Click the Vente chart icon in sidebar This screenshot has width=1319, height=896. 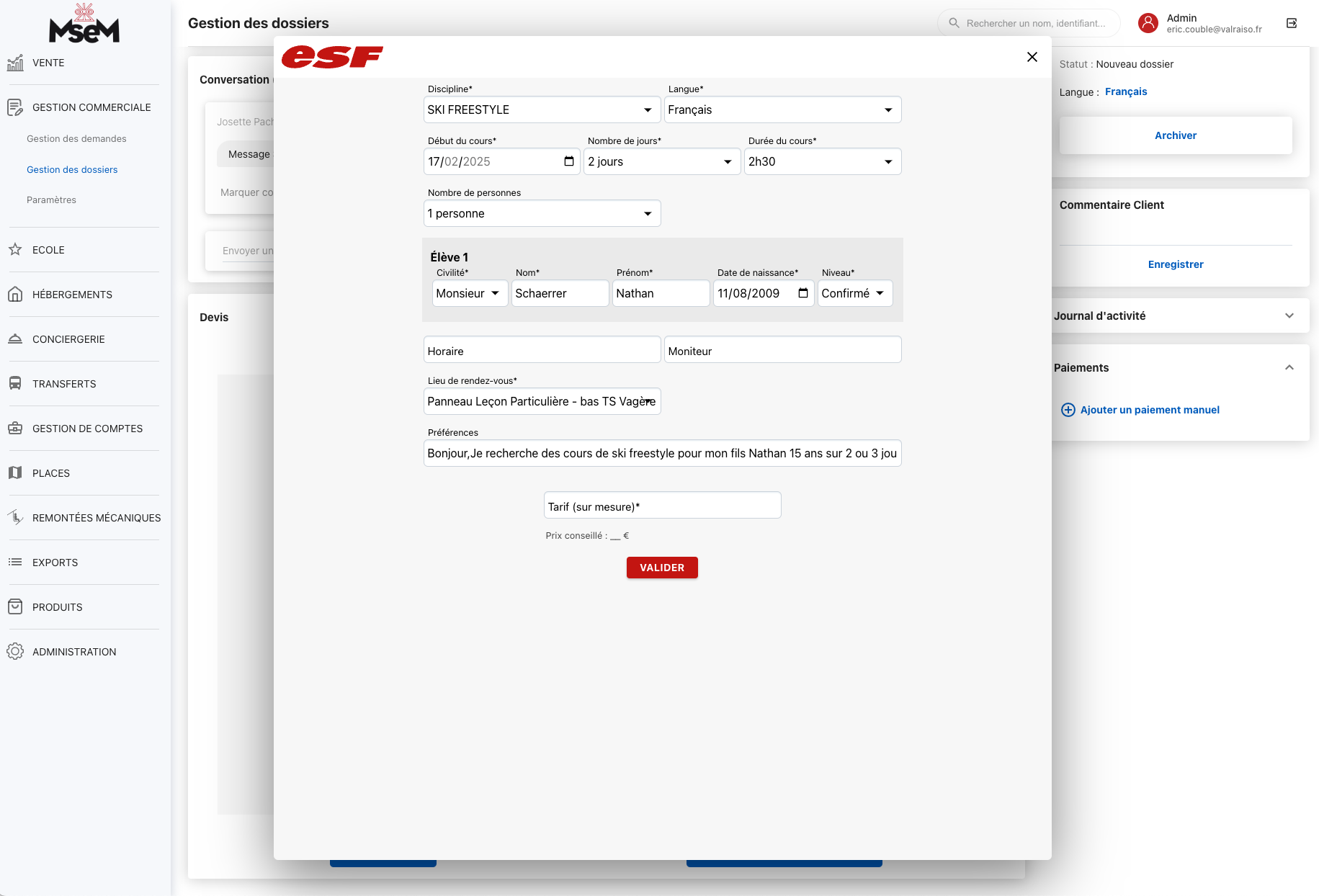[15, 63]
